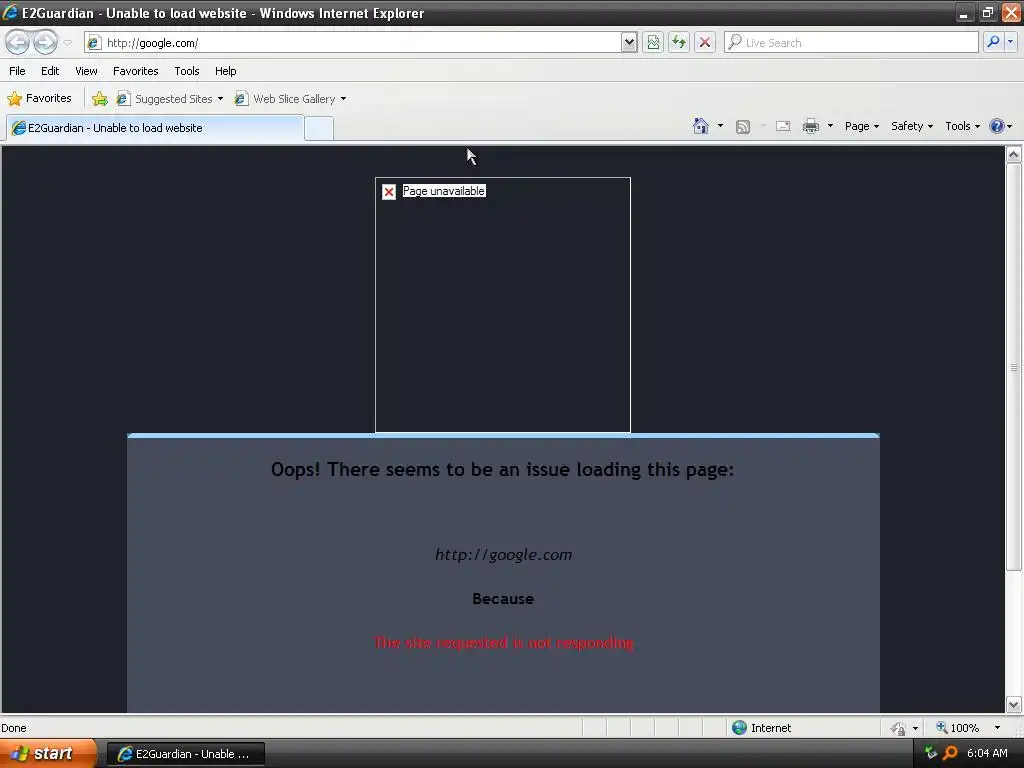Image resolution: width=1024 pixels, height=768 pixels.
Task: Click the vertical scrollbar down arrow
Action: (1014, 705)
